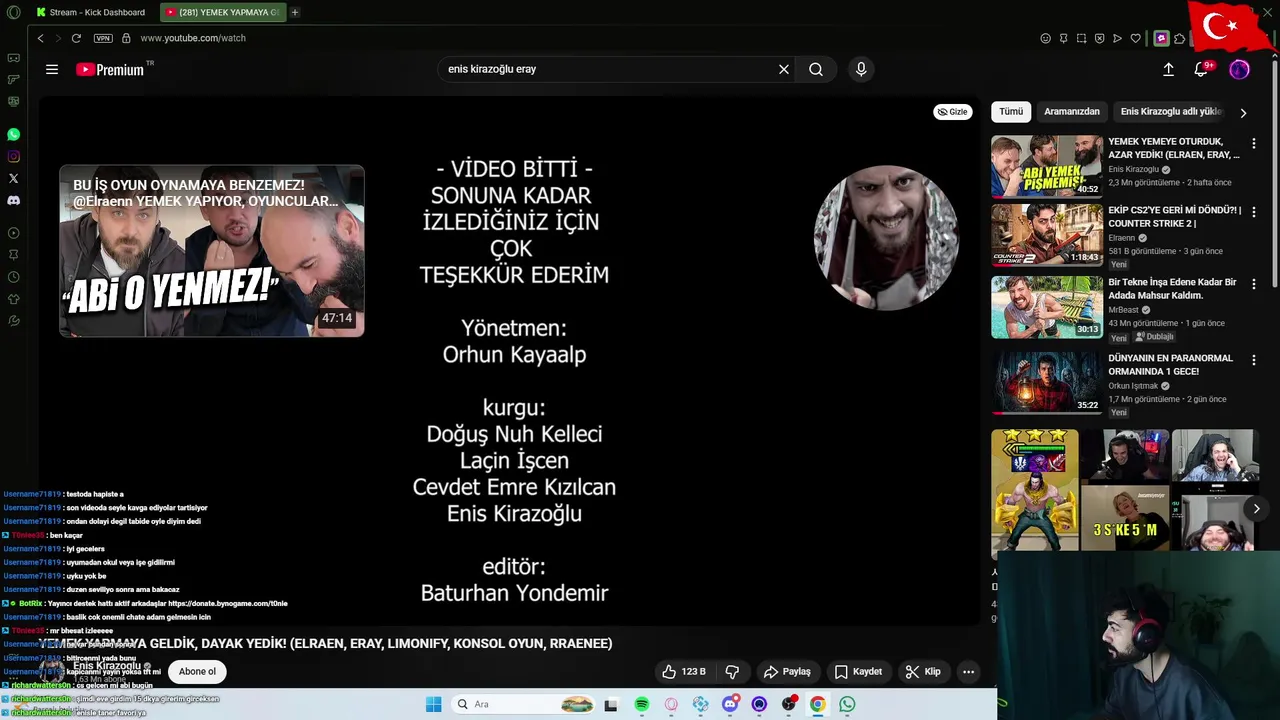
Task: Select the Enis Kirazoglu adlı yükleyen chip
Action: click(x=1171, y=112)
